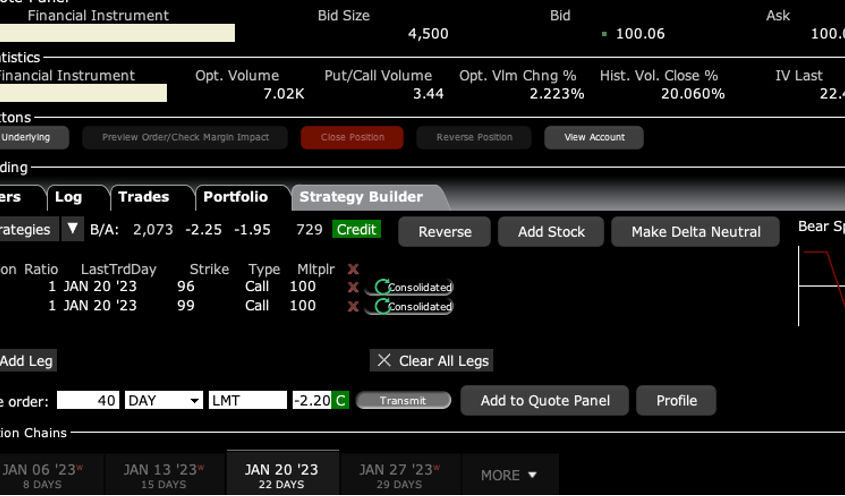
Task: Click the Clear All Legs button
Action: 431,361
